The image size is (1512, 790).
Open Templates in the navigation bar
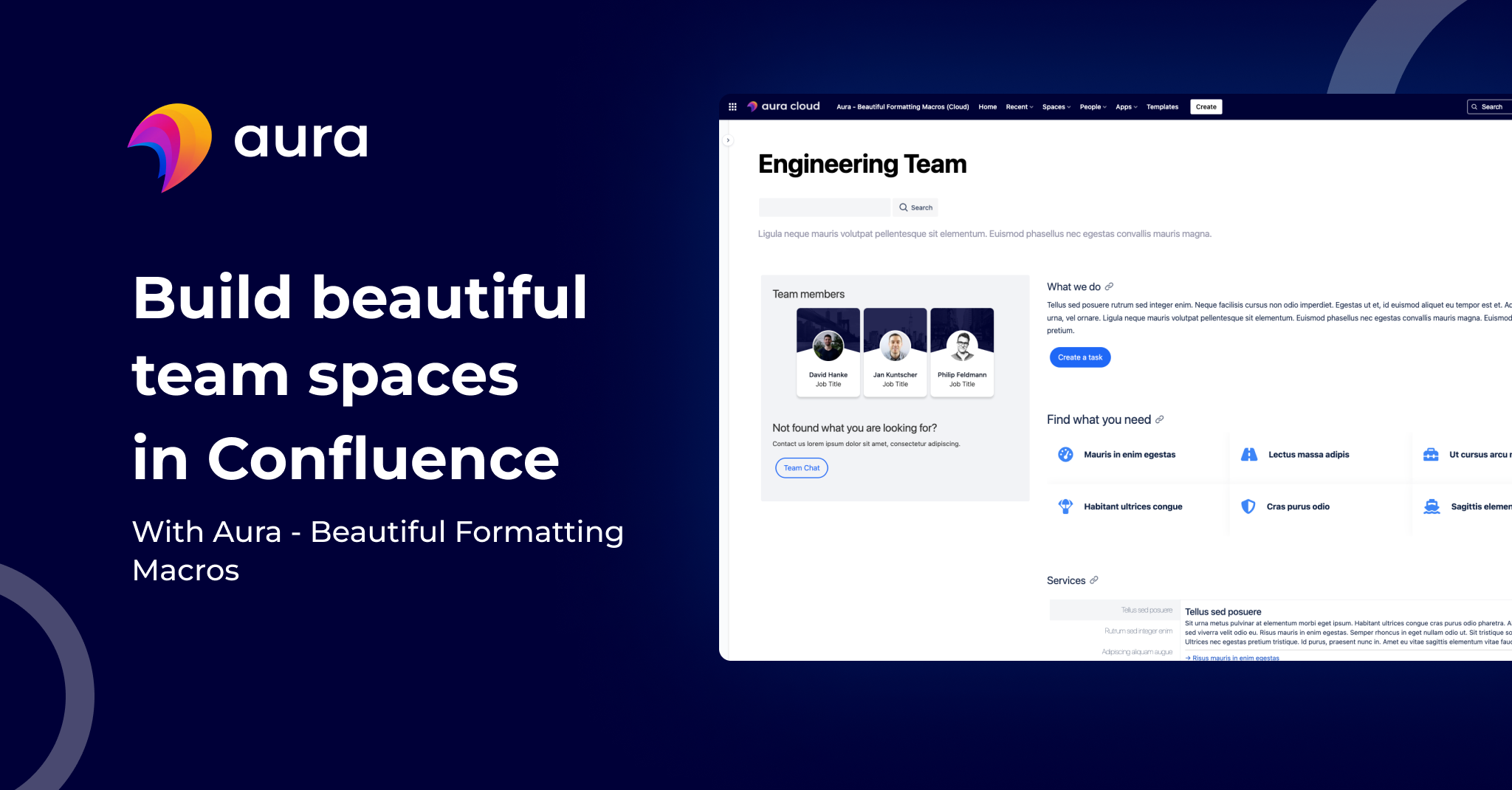1163,107
